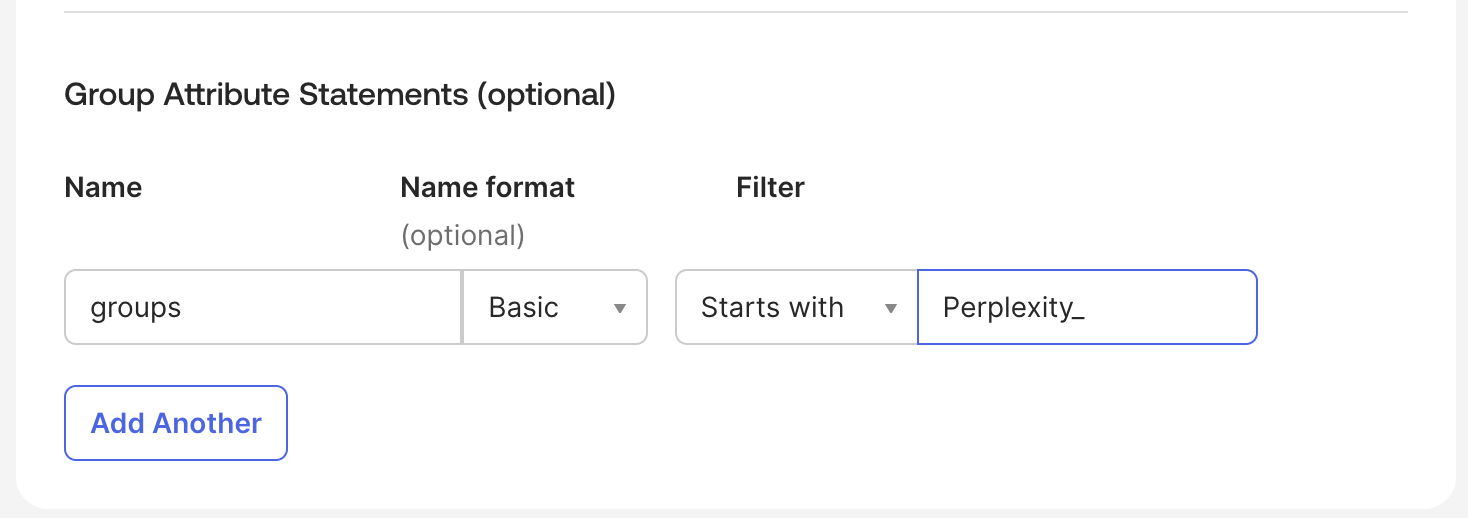Place cursor in the word groups

click(136, 308)
